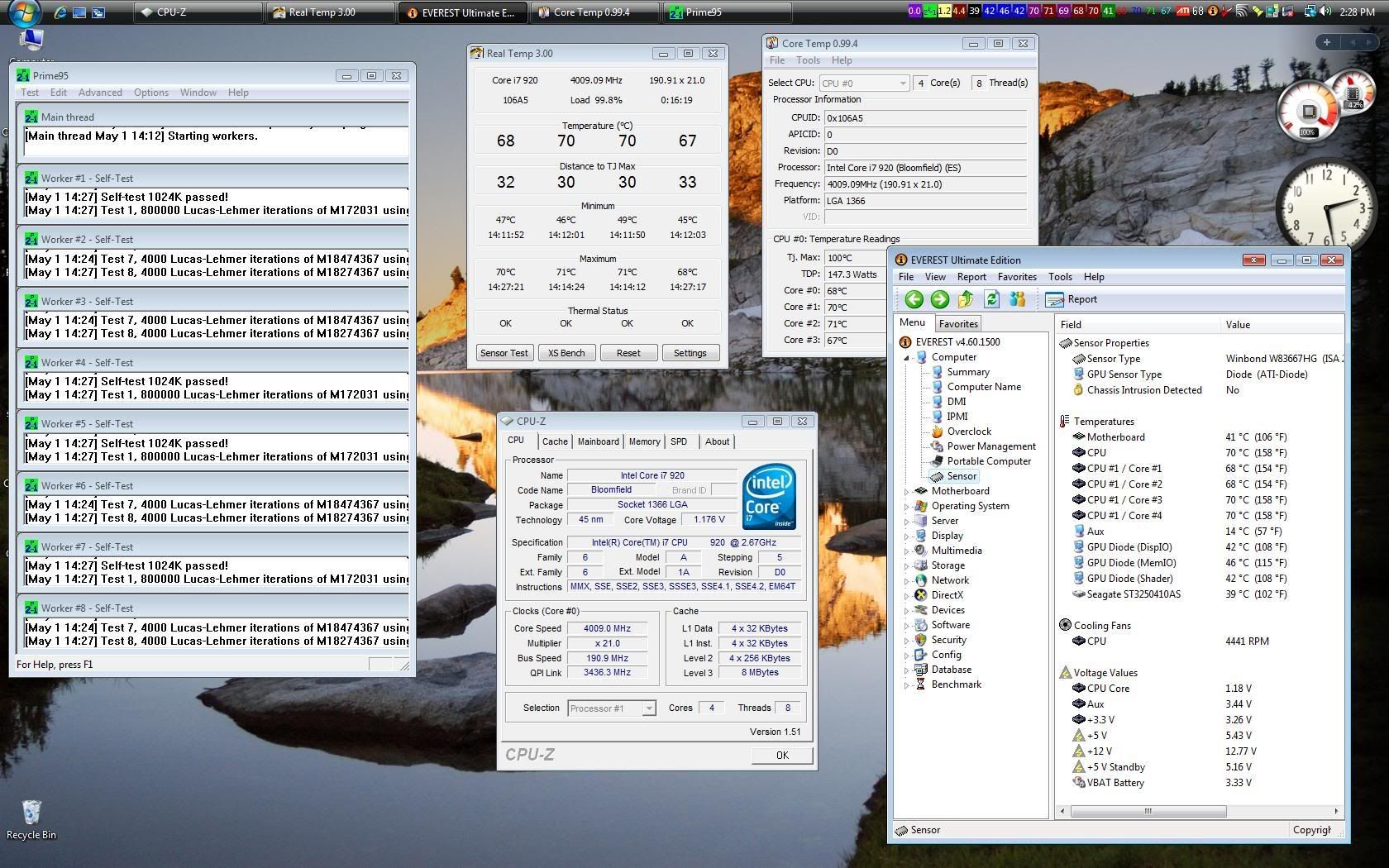Image resolution: width=1389 pixels, height=868 pixels.
Task: Expand the Operating System tree node
Action: 906,506
